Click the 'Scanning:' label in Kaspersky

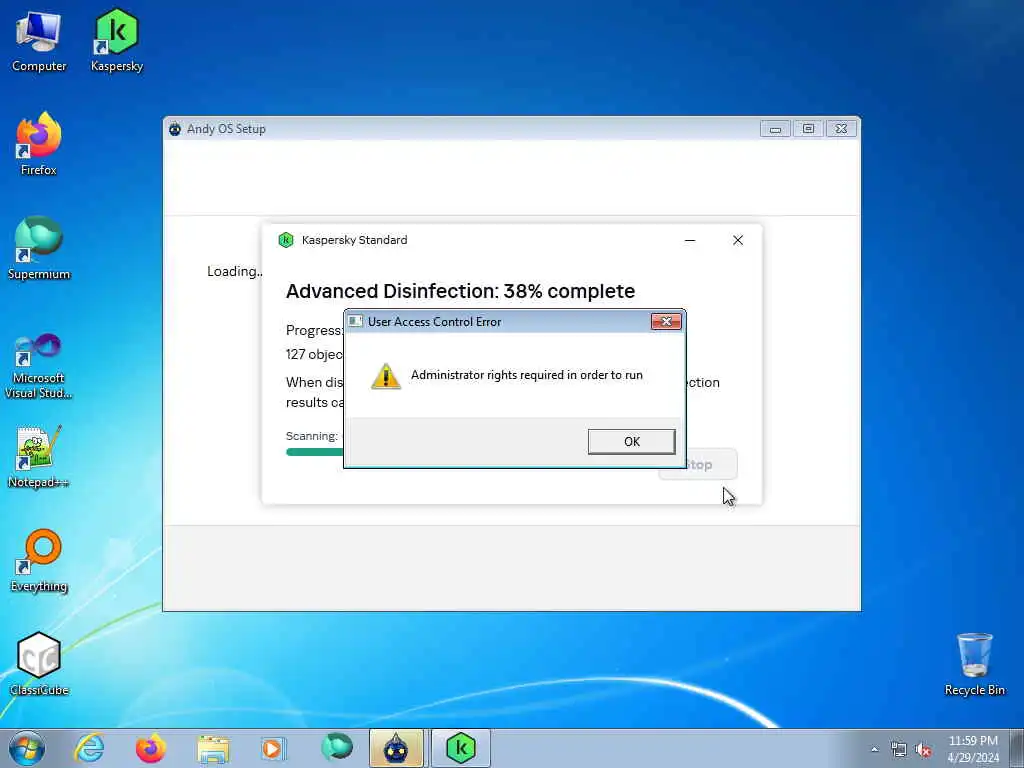point(312,436)
